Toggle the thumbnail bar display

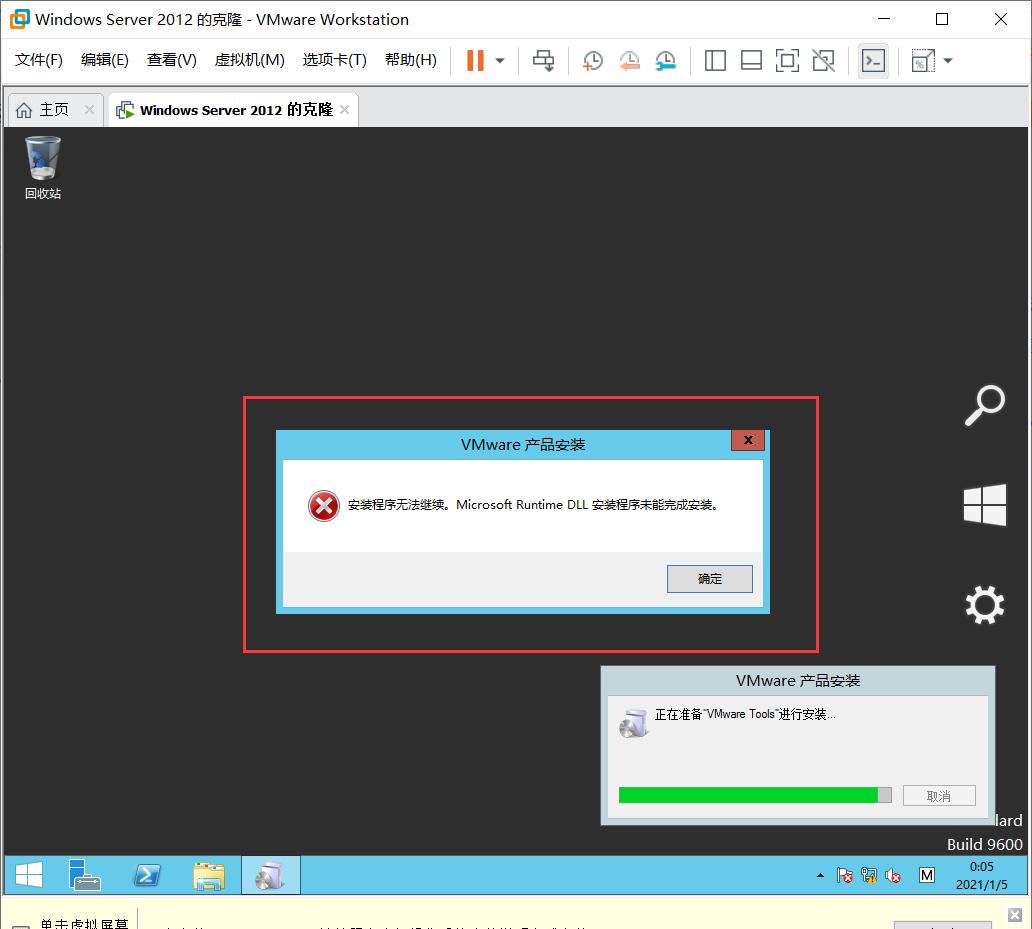pos(751,60)
